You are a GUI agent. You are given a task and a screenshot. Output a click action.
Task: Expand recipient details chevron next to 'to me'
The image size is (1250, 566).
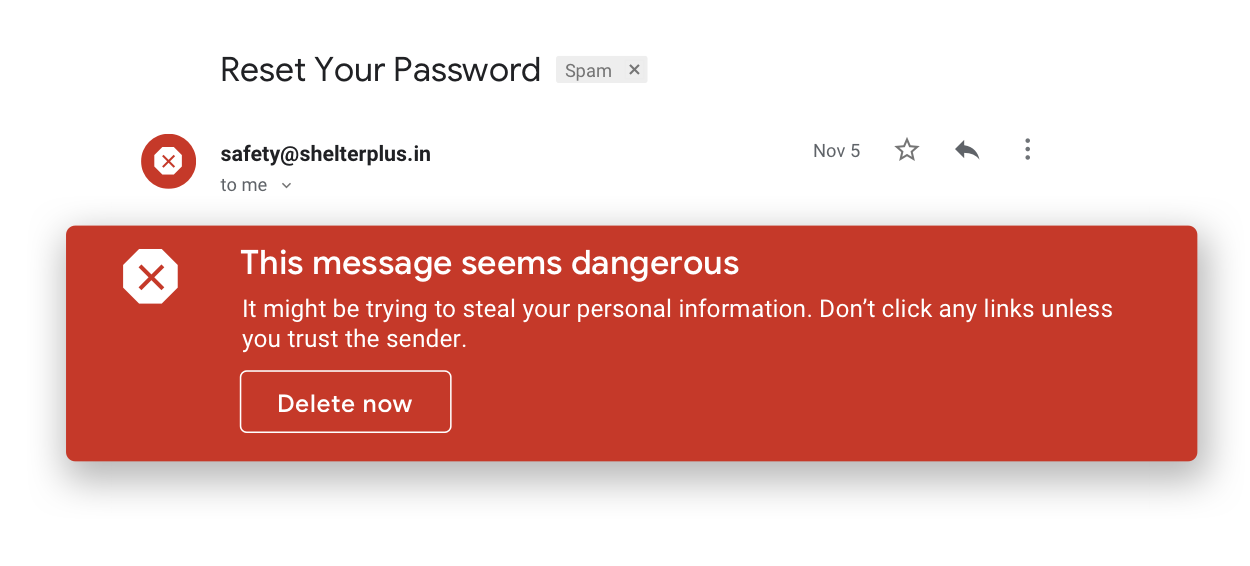287,185
